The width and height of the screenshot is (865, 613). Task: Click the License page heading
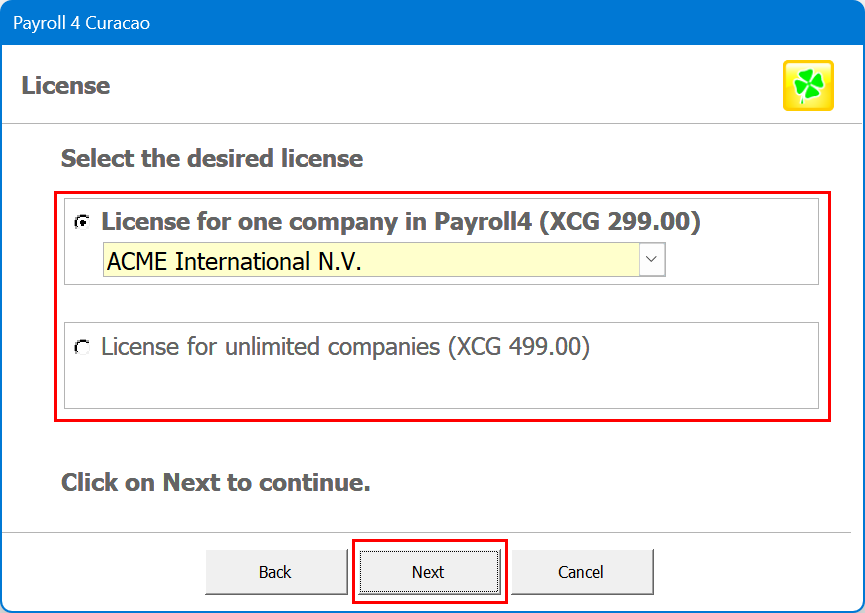pyautogui.click(x=66, y=86)
